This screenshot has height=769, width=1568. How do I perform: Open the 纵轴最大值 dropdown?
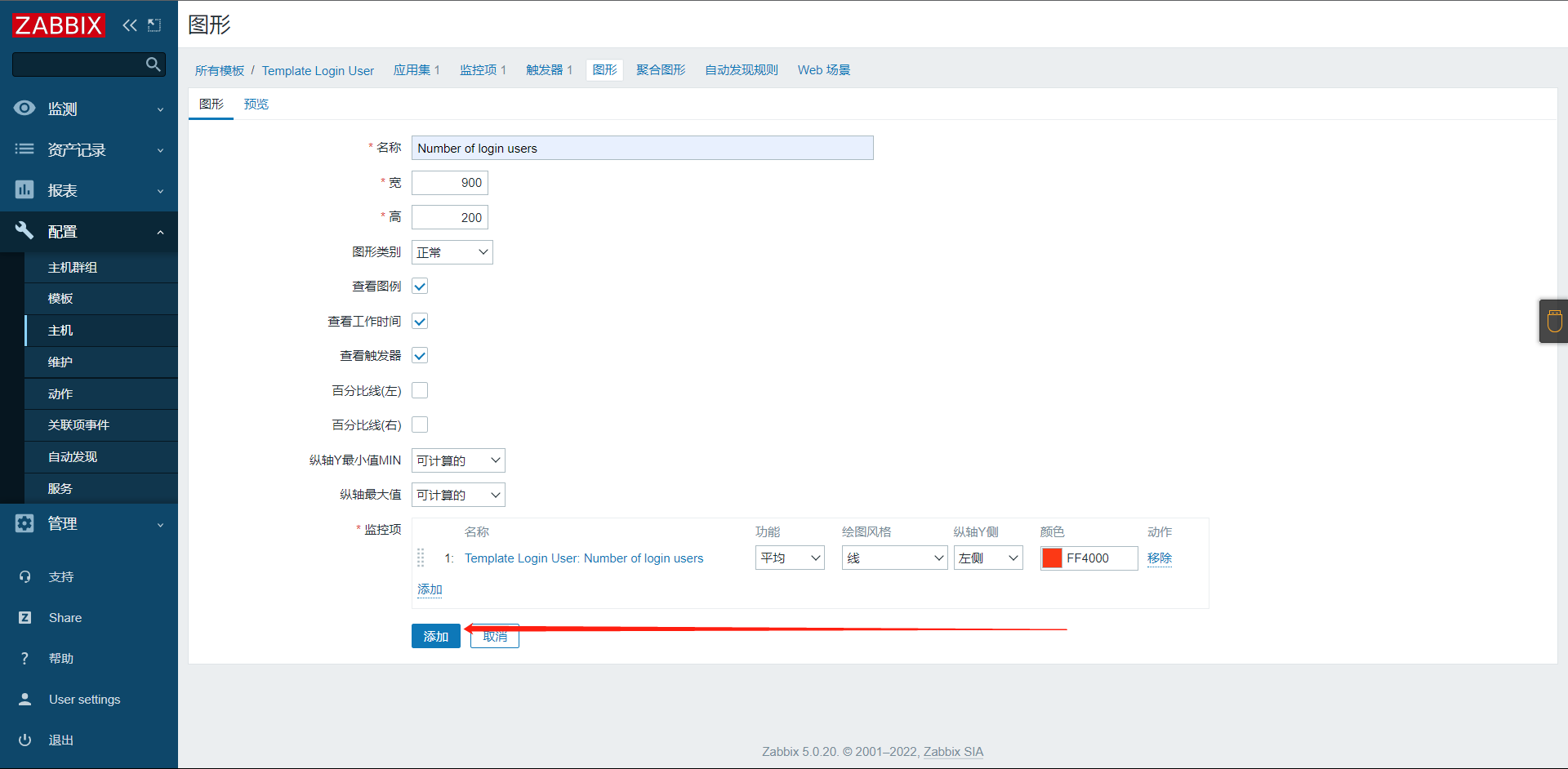(458, 495)
